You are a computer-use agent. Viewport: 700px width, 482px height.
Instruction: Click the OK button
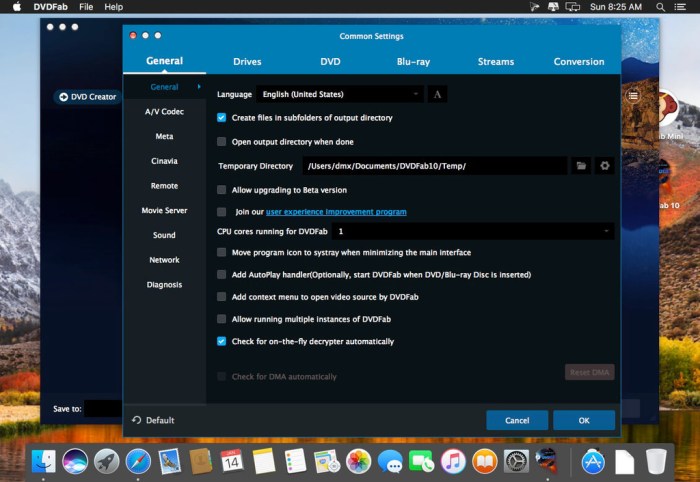[x=583, y=420]
